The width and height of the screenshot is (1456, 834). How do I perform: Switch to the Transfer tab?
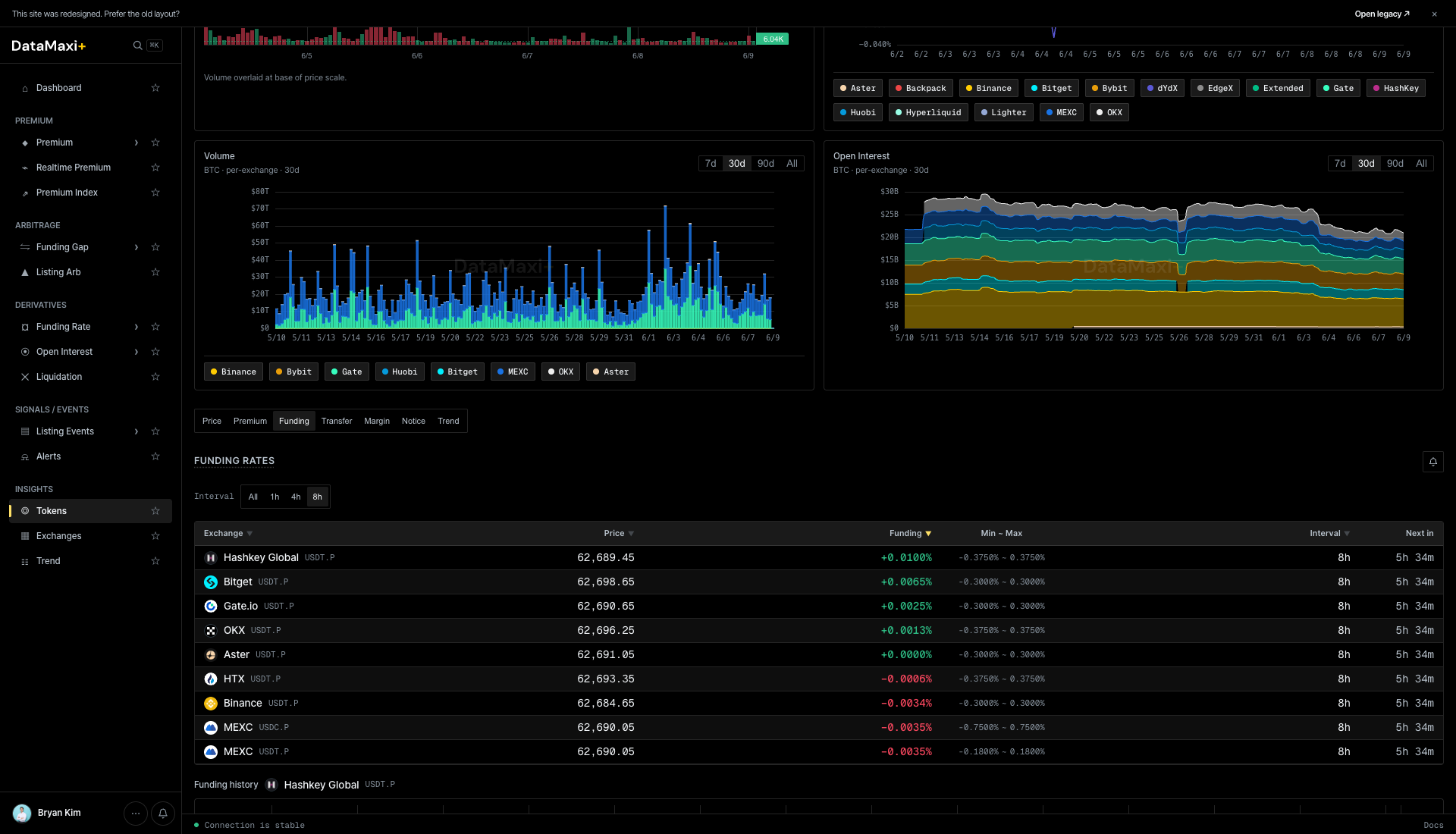(337, 422)
